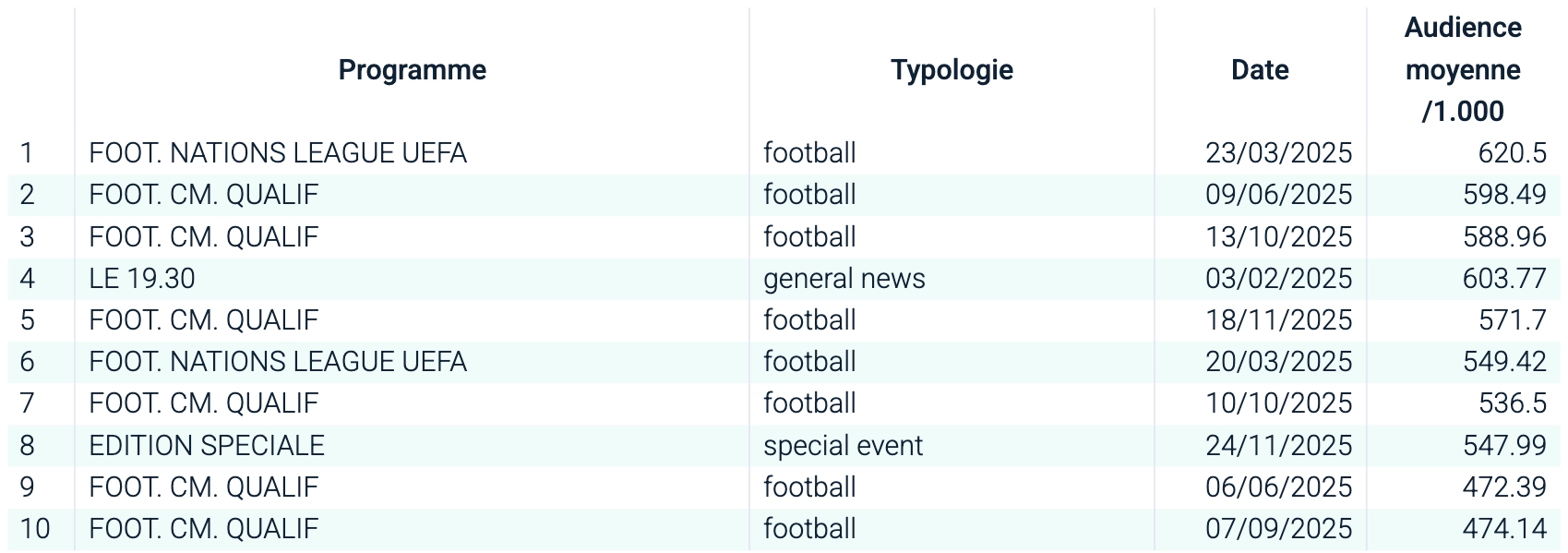
Task: Select the EDITION SPECIALE programme cell
Action: [207, 446]
